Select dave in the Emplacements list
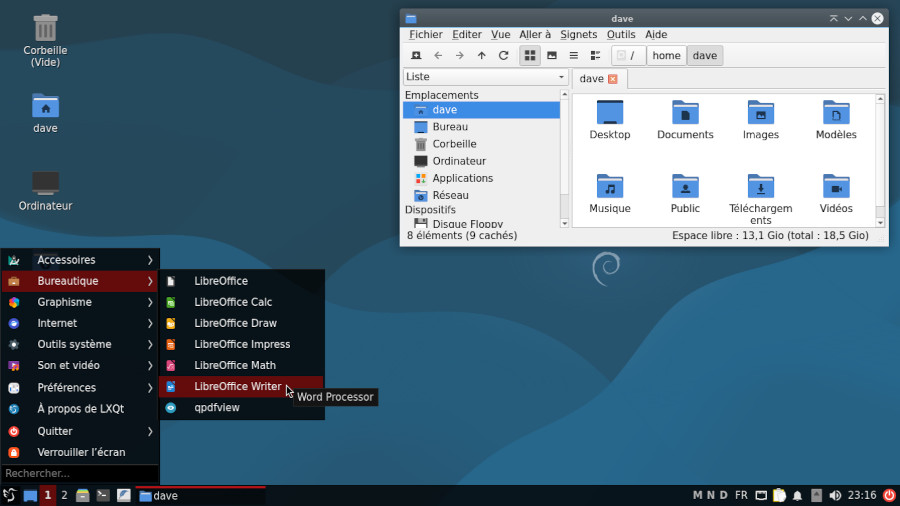 (x=482, y=110)
